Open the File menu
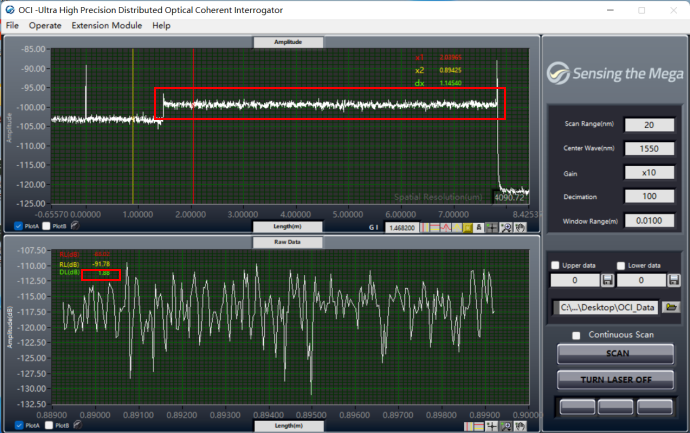 click(x=12, y=25)
